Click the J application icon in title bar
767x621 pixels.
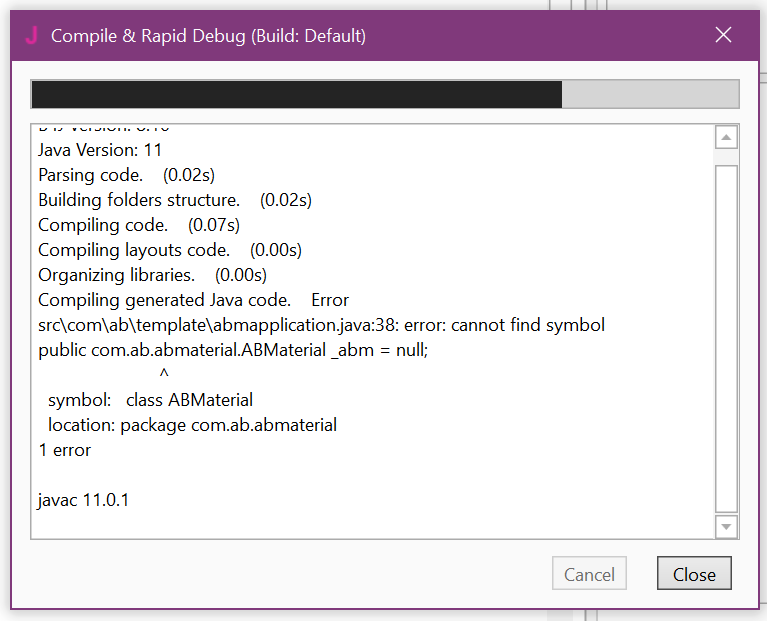tap(31, 36)
